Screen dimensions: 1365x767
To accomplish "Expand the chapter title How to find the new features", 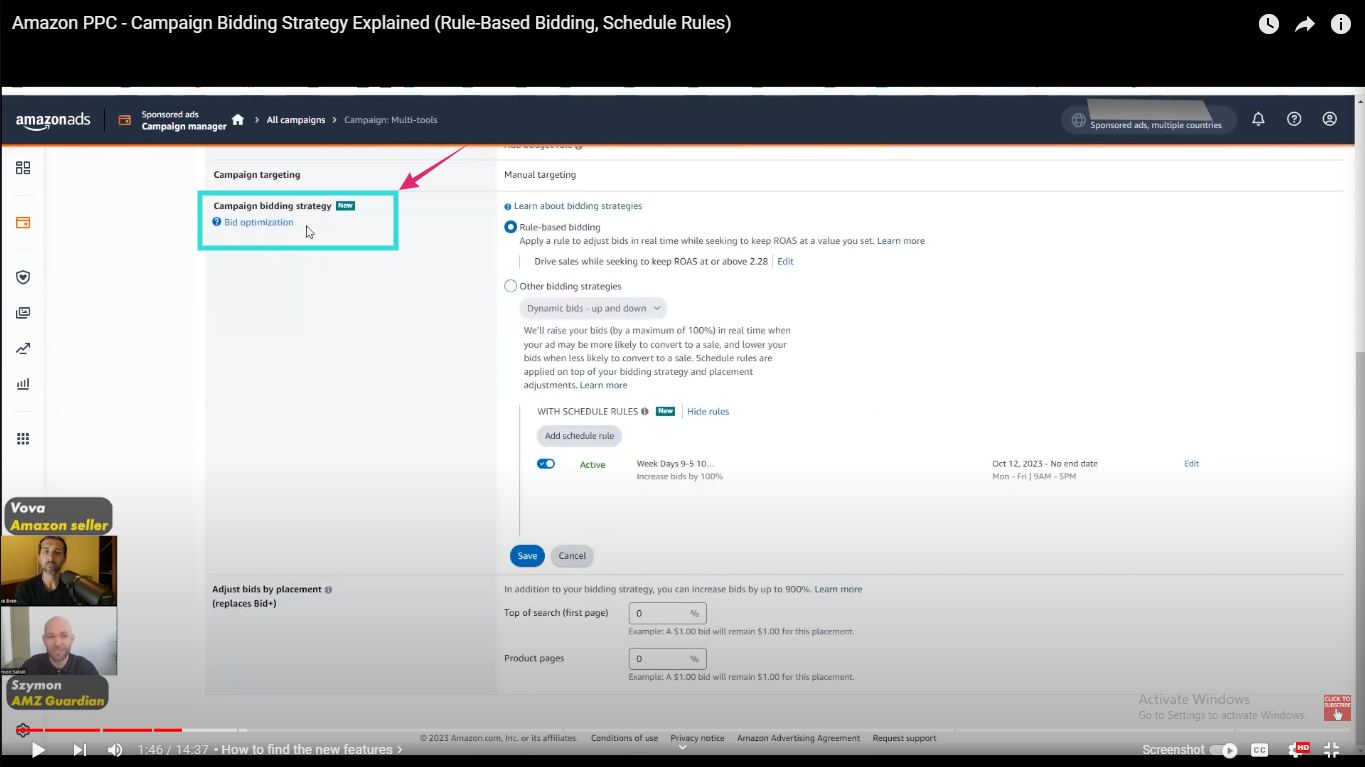I will (312, 750).
